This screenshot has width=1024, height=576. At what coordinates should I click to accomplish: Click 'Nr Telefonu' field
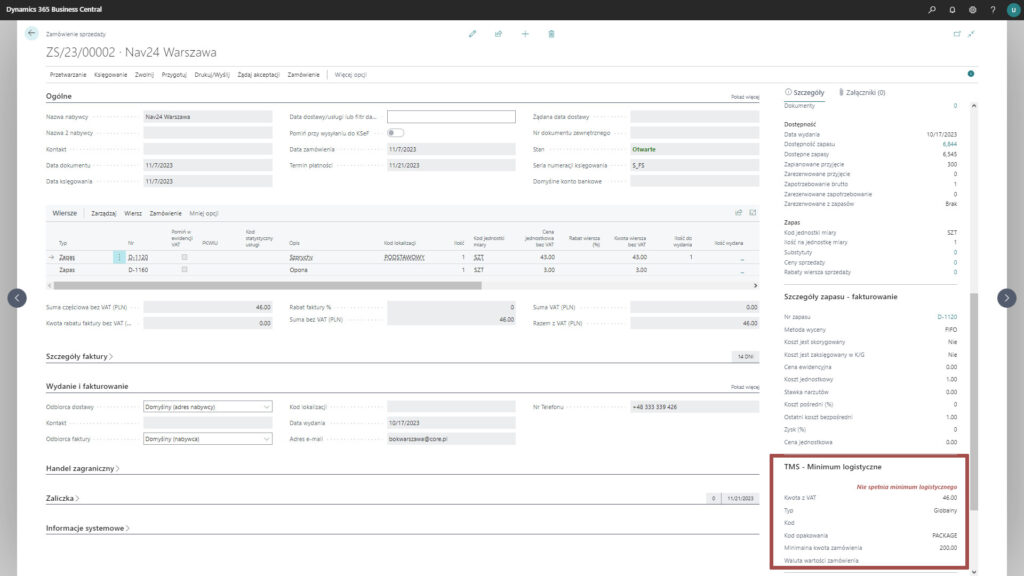pyautogui.click(x=695, y=407)
